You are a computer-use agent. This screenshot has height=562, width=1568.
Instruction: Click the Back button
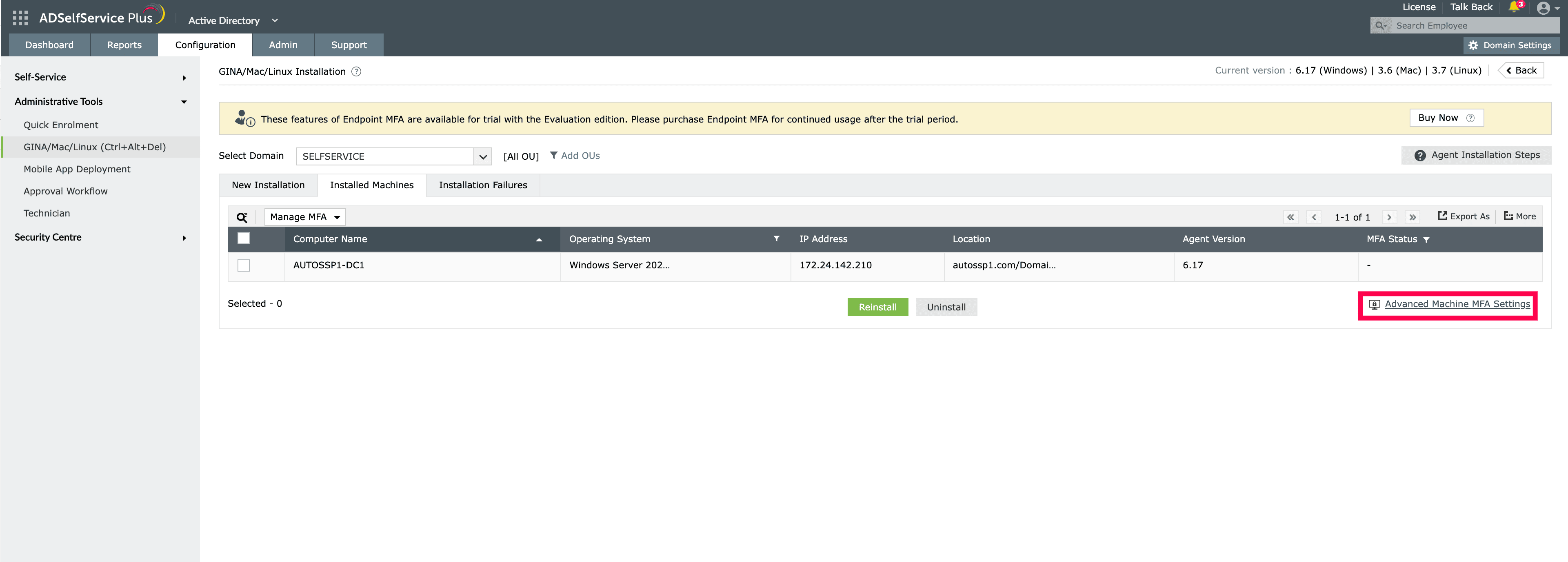click(1521, 71)
